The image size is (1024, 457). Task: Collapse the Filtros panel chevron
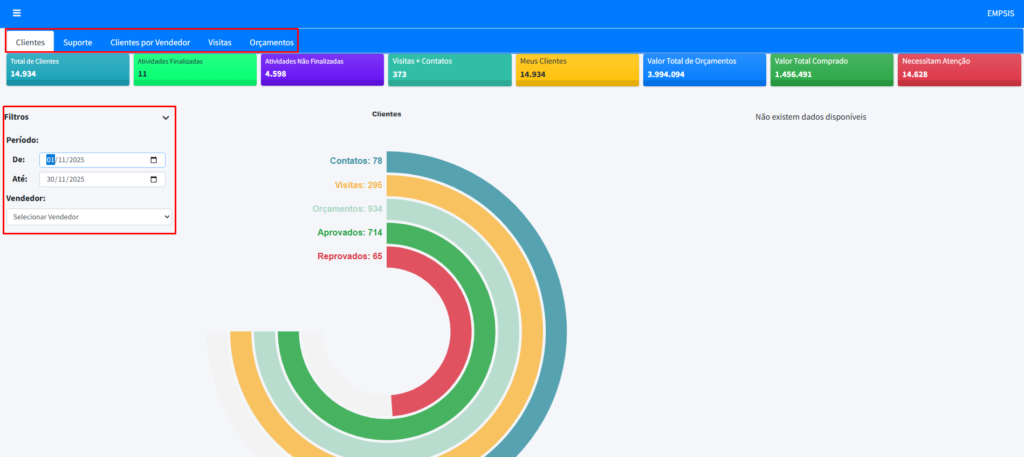coord(166,117)
